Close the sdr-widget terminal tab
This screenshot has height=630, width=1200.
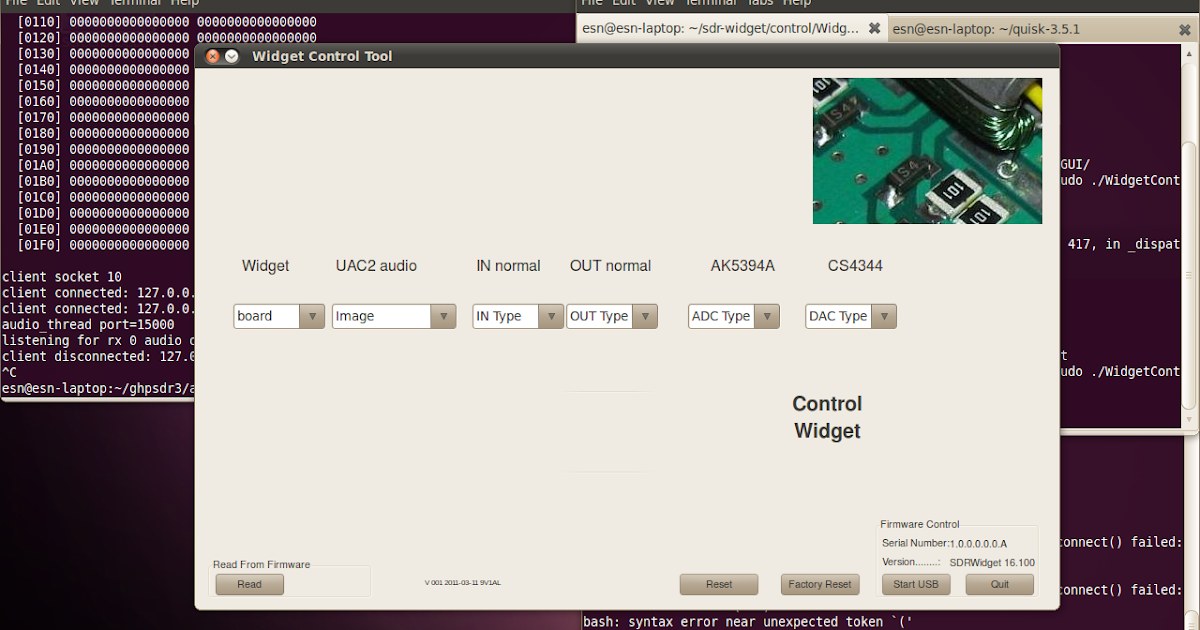pyautogui.click(x=875, y=28)
